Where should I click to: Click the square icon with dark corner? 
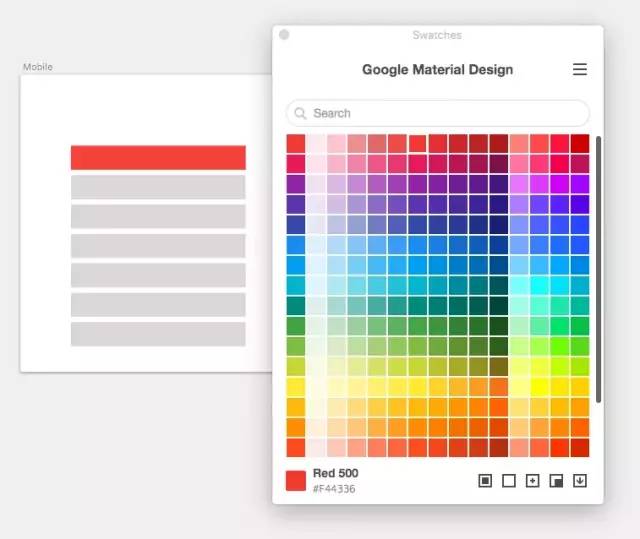(556, 481)
